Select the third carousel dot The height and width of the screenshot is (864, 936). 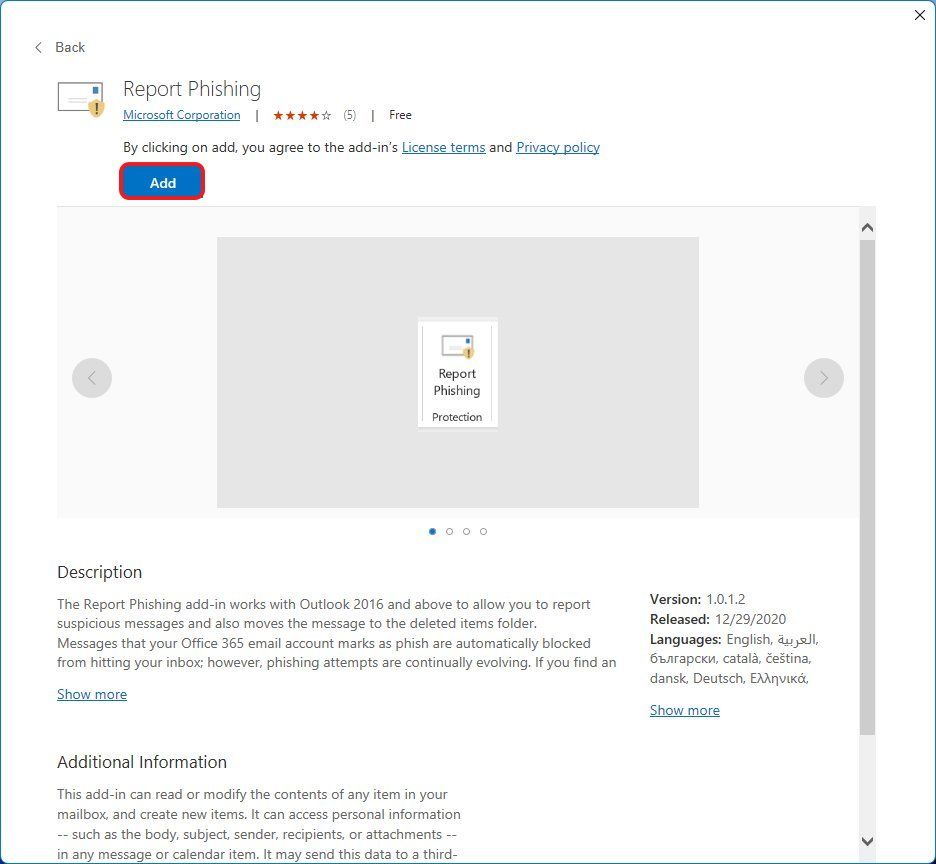466,531
